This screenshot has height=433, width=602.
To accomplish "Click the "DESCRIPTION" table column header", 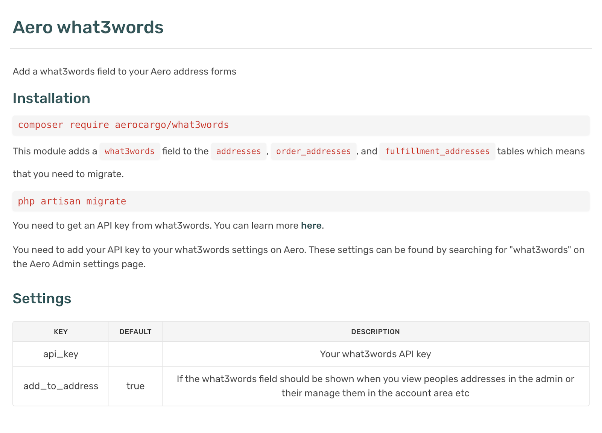I will pyautogui.click(x=376, y=332).
